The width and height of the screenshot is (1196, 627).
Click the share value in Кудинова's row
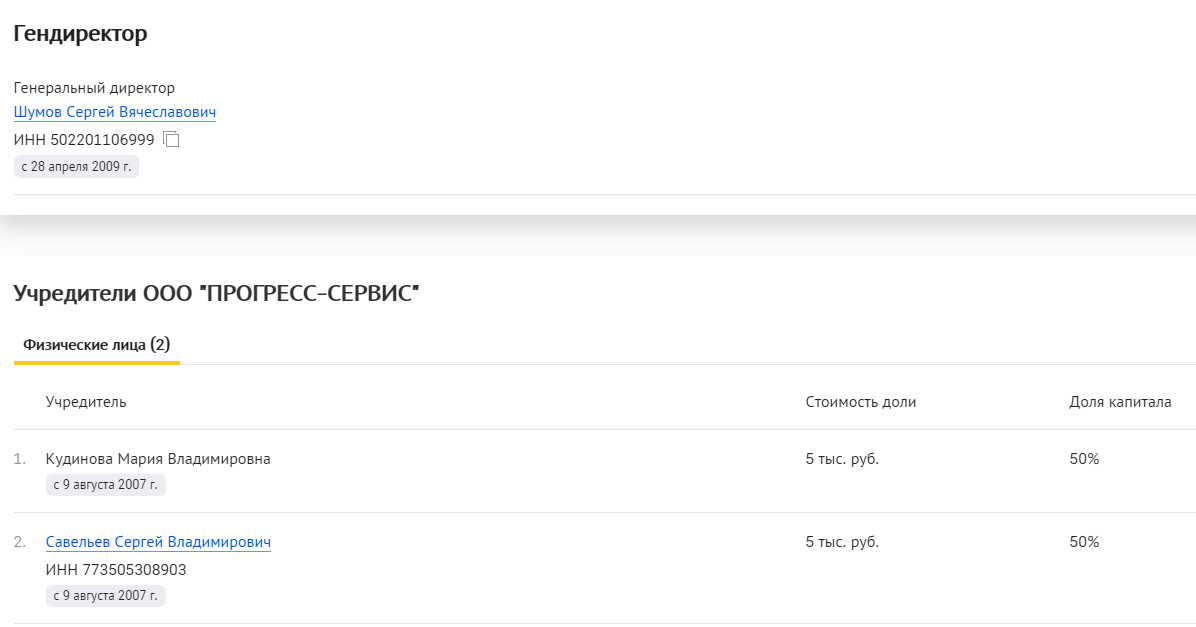pos(842,459)
